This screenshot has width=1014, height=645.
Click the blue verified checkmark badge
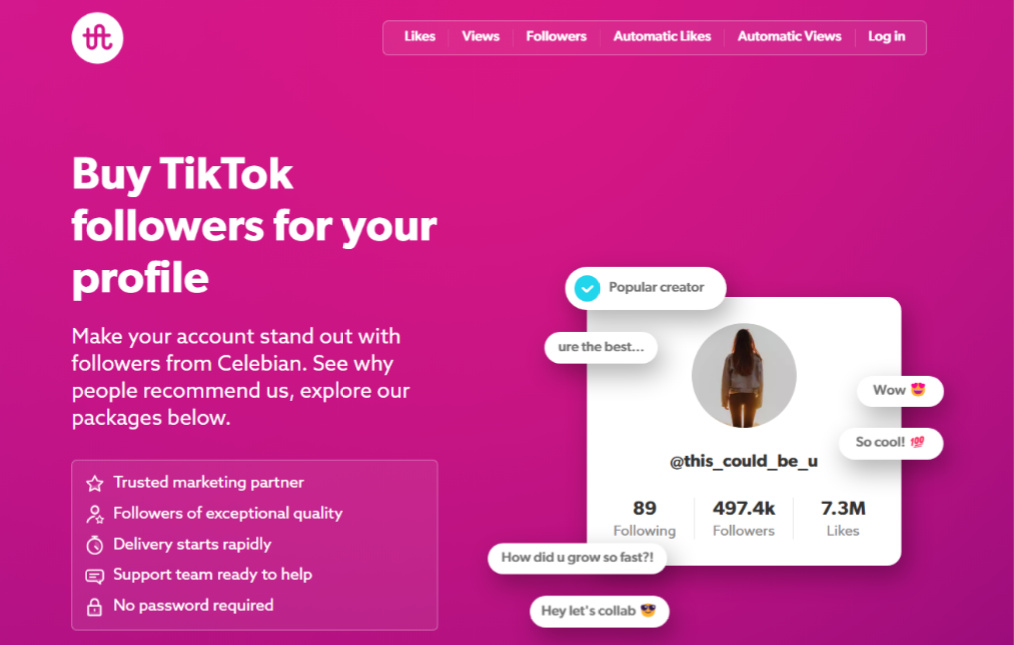tap(587, 289)
